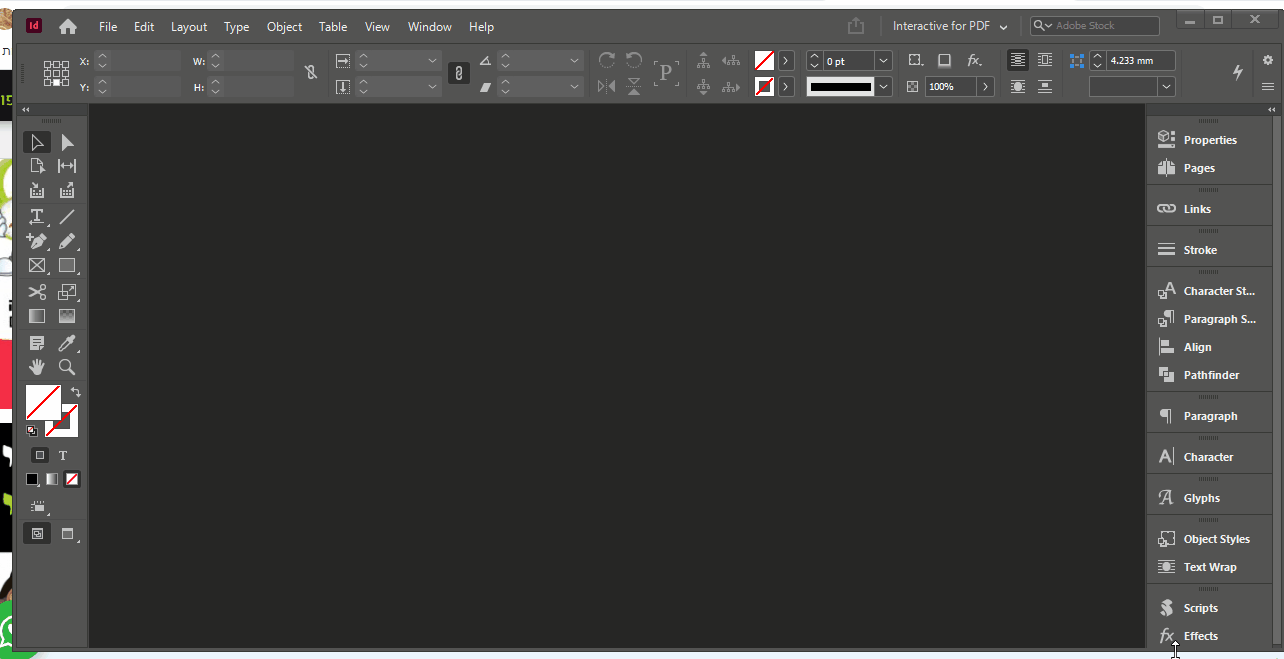Select the Page tool
Screen dimensions: 1284x659
(37, 166)
